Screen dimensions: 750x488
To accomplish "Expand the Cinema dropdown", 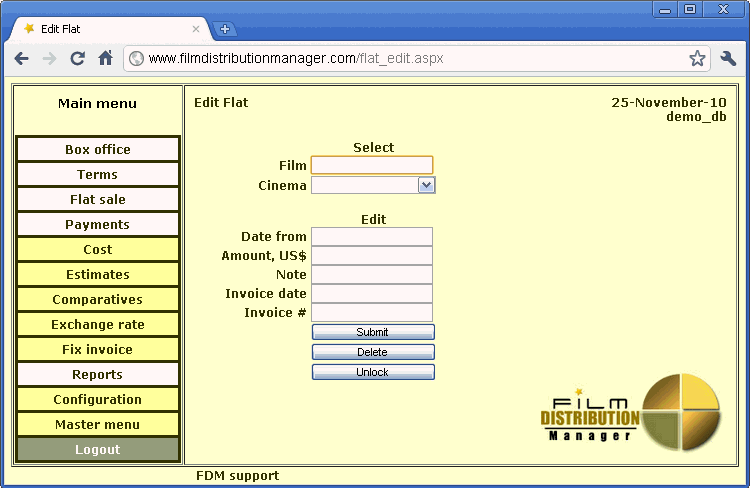I will [x=427, y=185].
